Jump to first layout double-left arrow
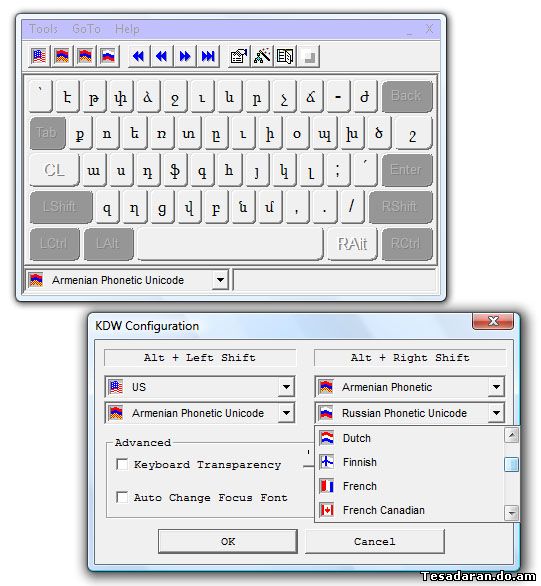This screenshot has width=541, height=586. (x=139, y=56)
